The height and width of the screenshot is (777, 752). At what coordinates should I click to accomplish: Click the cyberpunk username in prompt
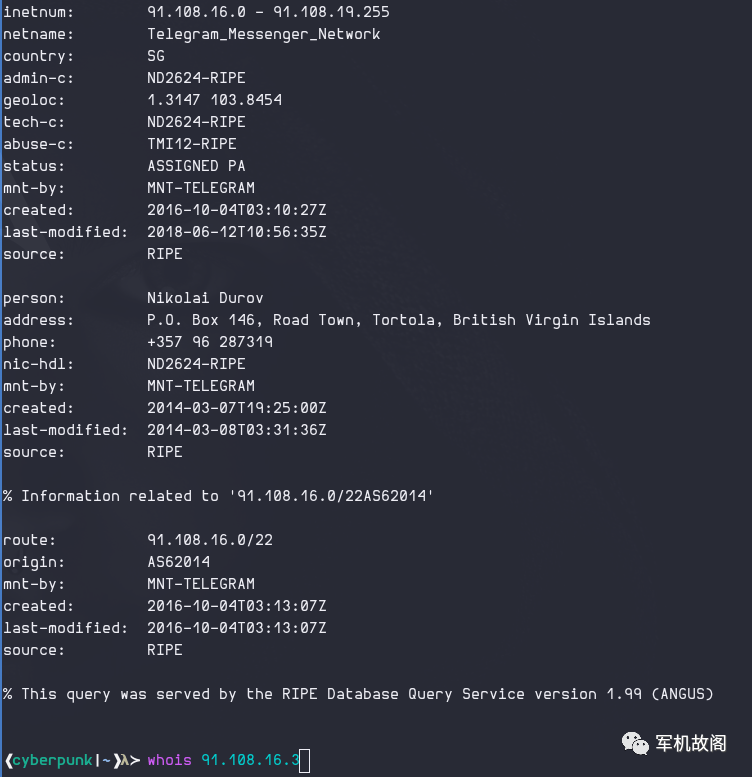(53, 761)
